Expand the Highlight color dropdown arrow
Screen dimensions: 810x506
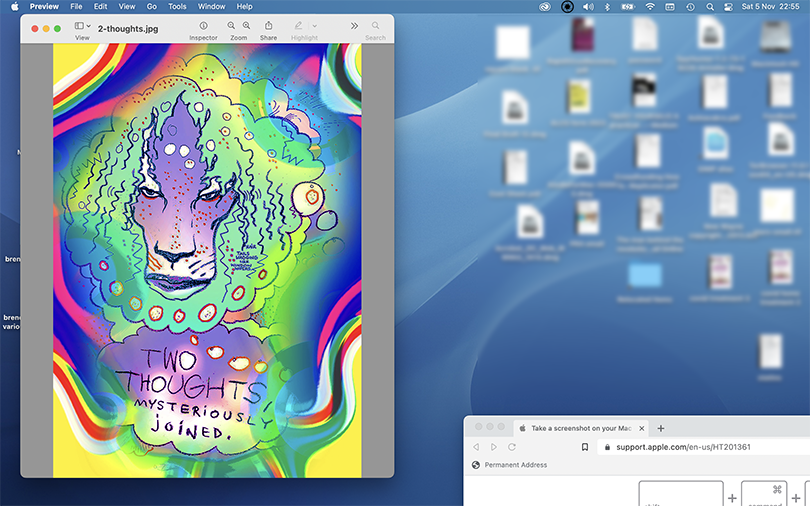(314, 26)
